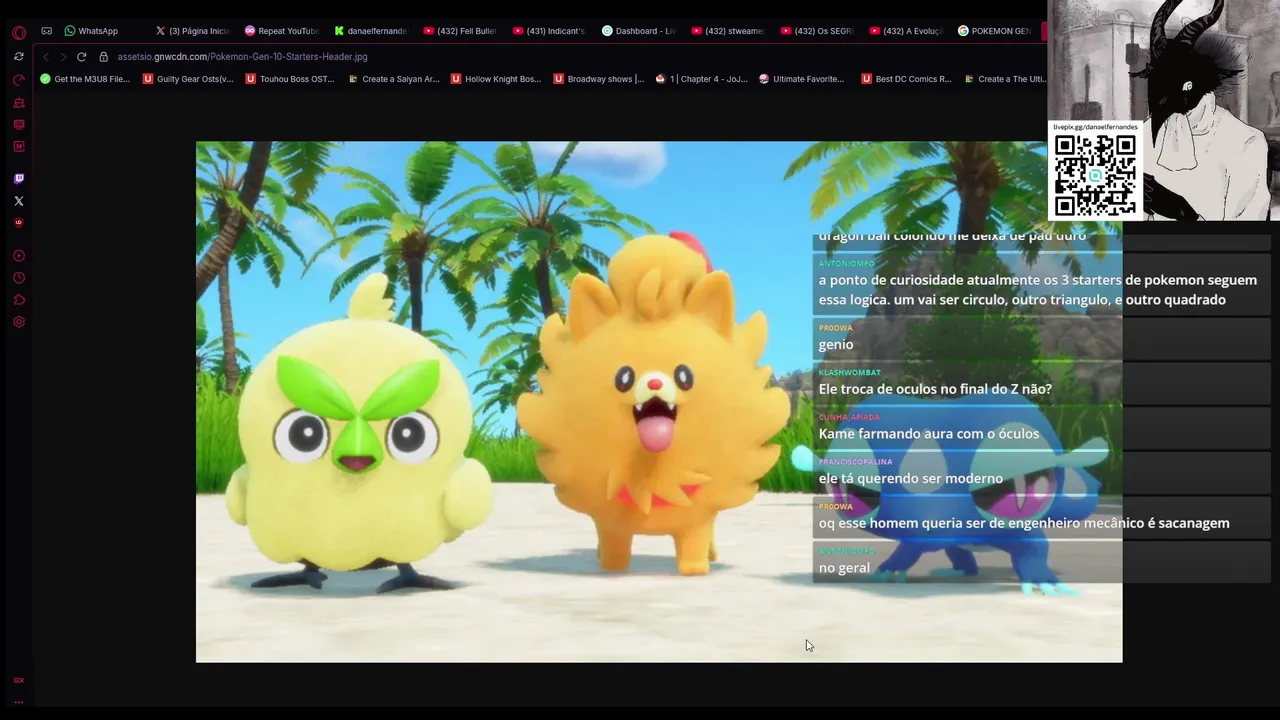The image size is (1280, 720).
Task: Open the sidebar settings gear icon
Action: [x=18, y=322]
